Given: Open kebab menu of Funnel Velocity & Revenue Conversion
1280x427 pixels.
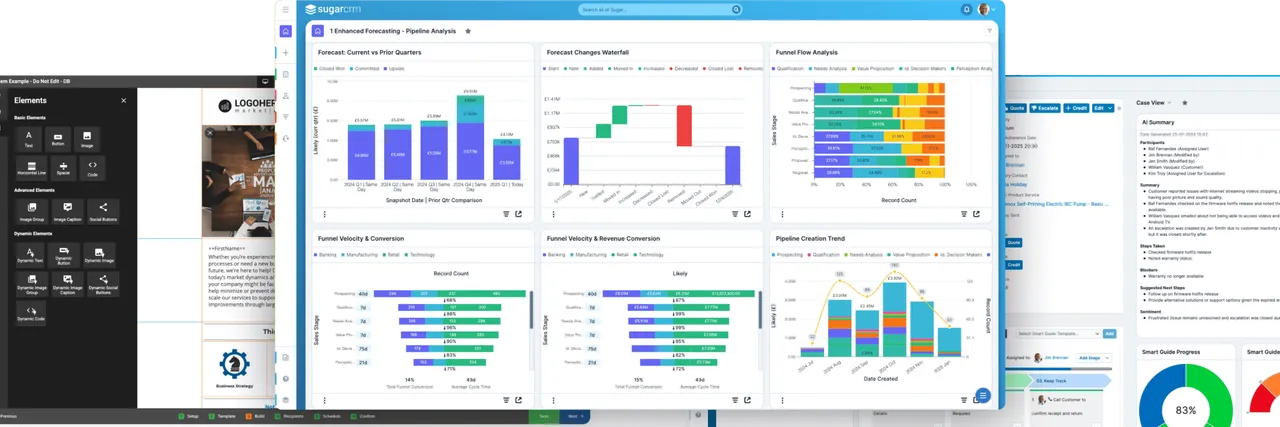Looking at the screenshot, I should (x=552, y=400).
